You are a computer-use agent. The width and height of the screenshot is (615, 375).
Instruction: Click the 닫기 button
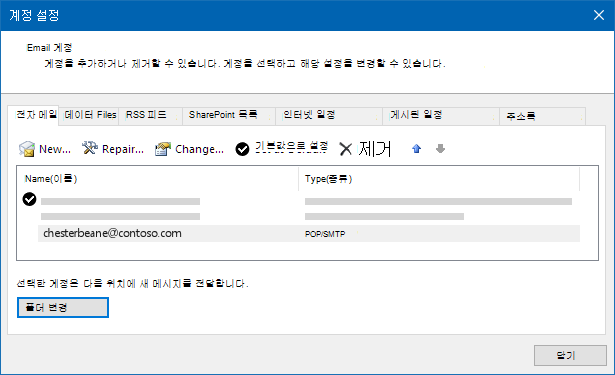pyautogui.click(x=570, y=355)
